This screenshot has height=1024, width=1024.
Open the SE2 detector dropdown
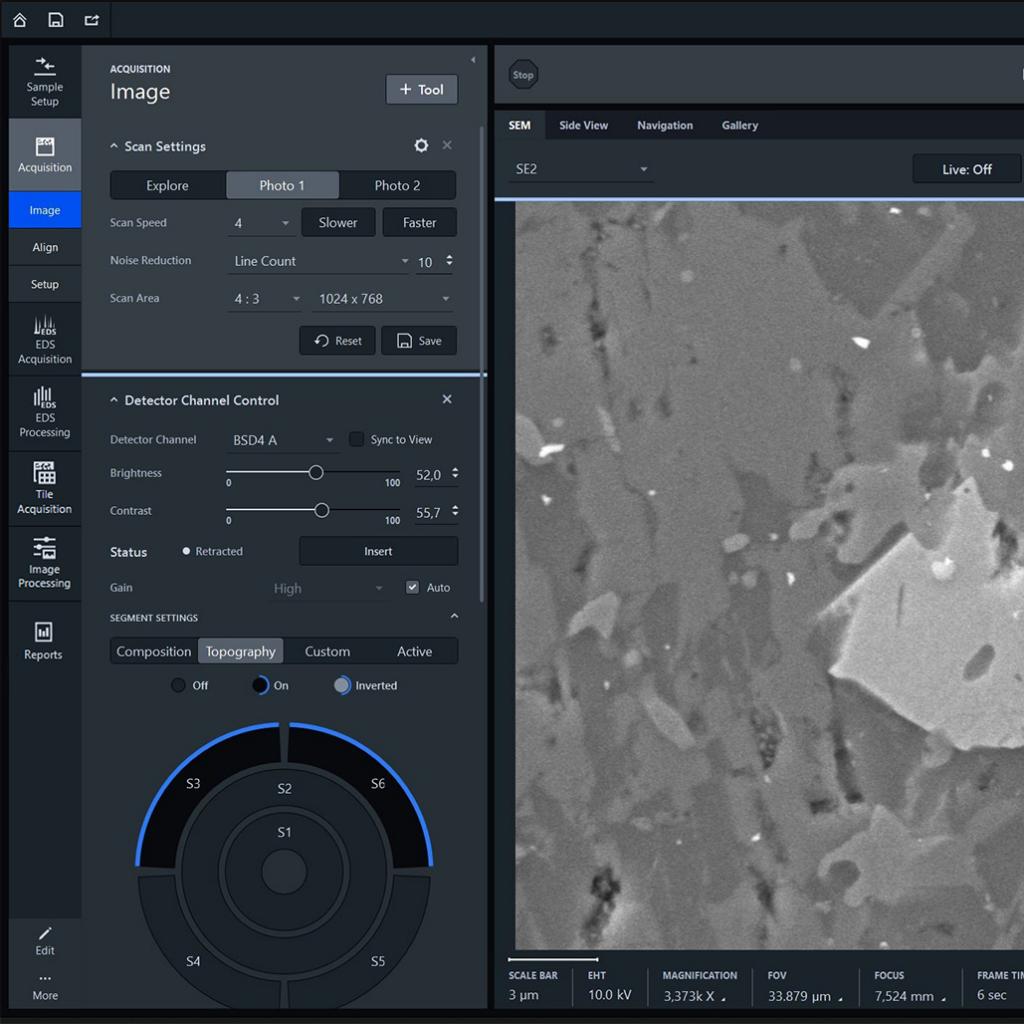(x=580, y=170)
